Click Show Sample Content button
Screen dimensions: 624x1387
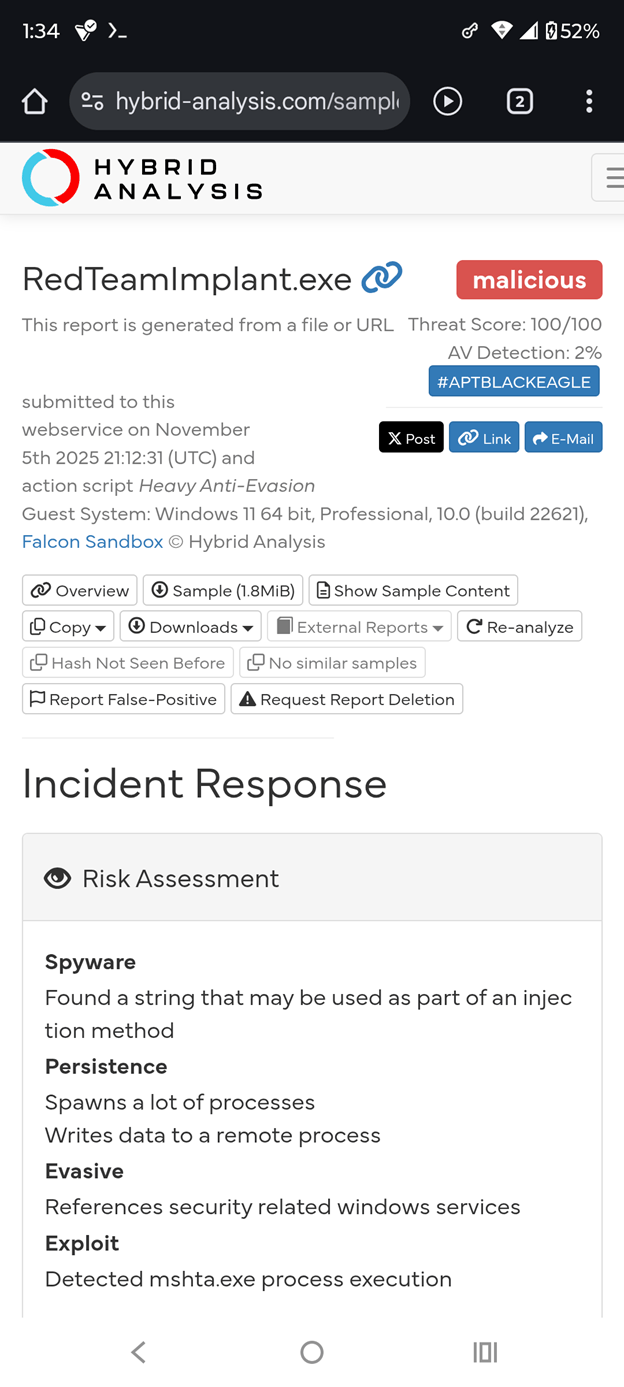pos(413,591)
